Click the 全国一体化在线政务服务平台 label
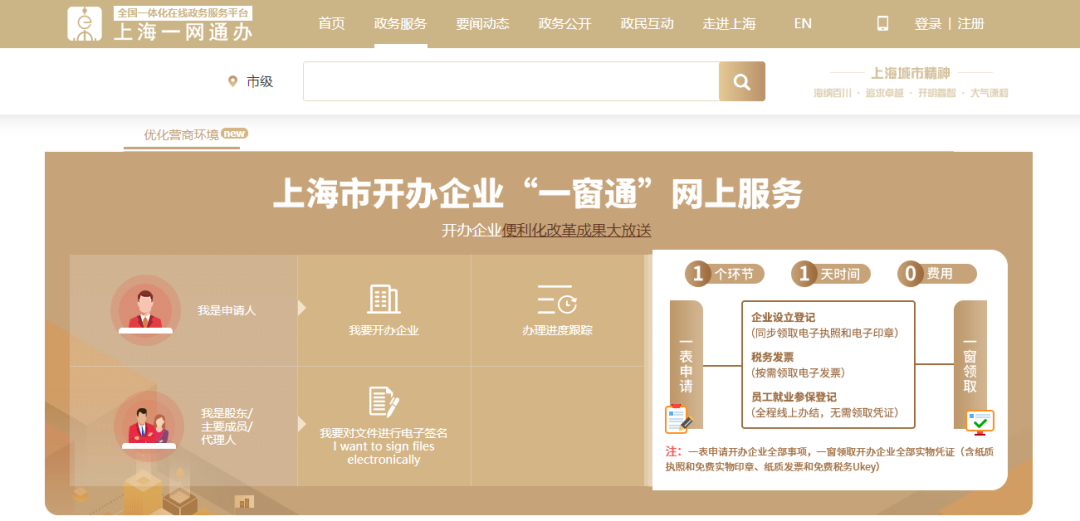Viewport: 1080px width, 521px height. tap(183, 12)
